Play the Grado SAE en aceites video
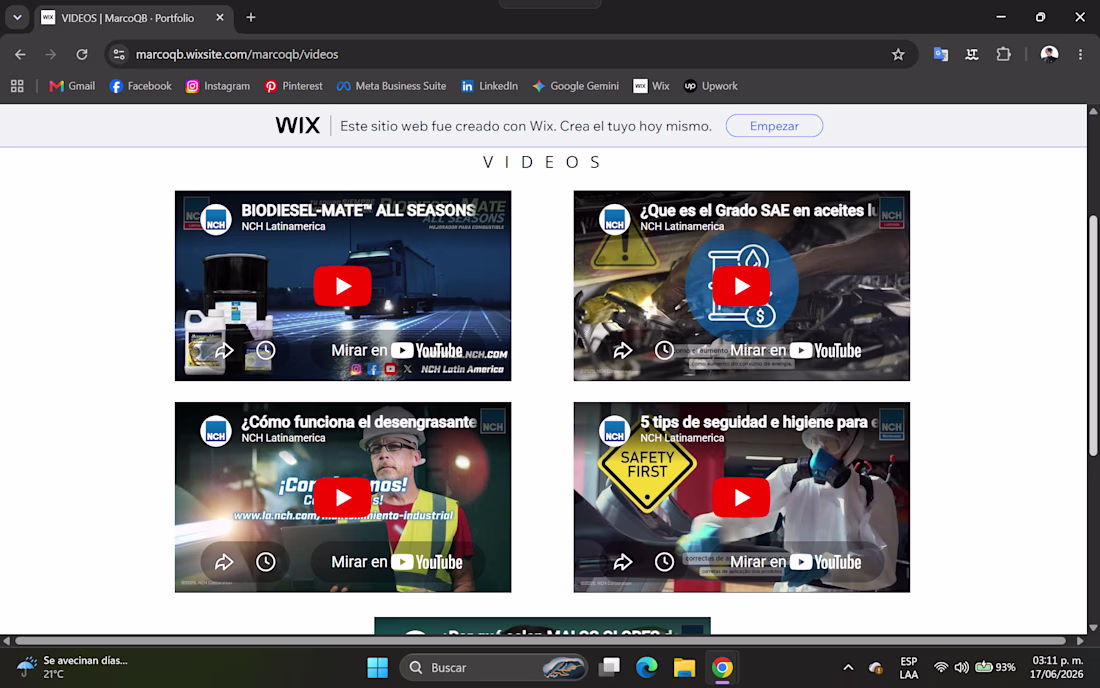This screenshot has width=1100, height=688. (742, 286)
